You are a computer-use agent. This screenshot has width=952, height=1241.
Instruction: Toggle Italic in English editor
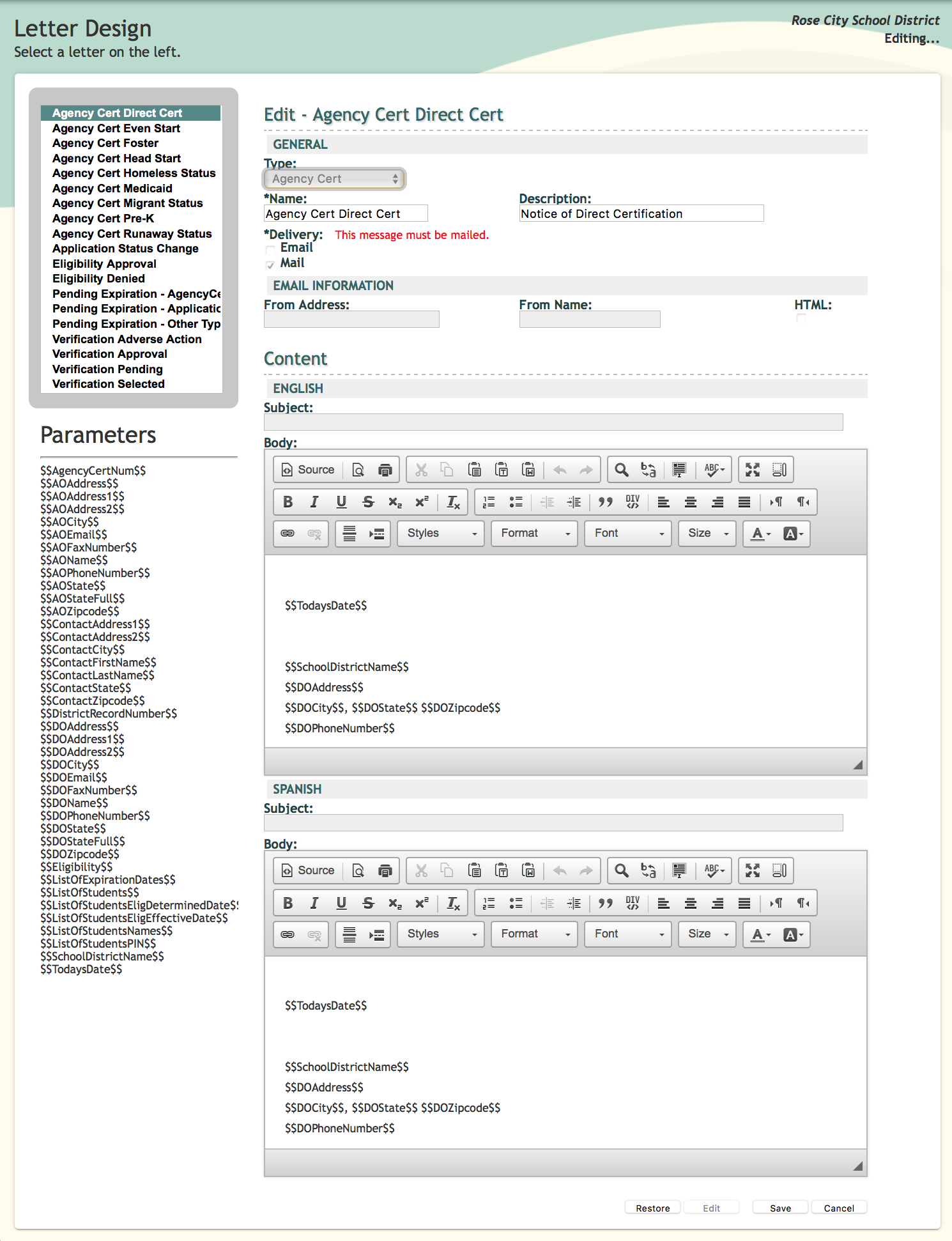(314, 502)
